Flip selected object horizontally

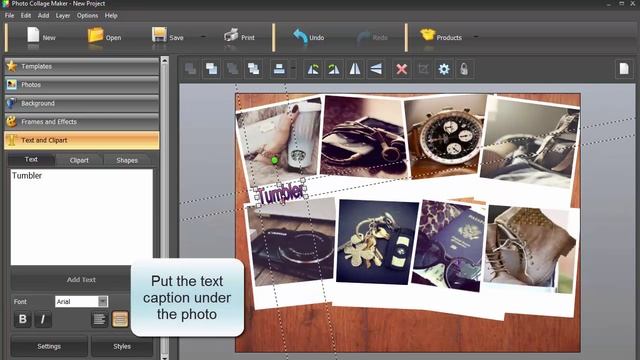pyautogui.click(x=355, y=69)
